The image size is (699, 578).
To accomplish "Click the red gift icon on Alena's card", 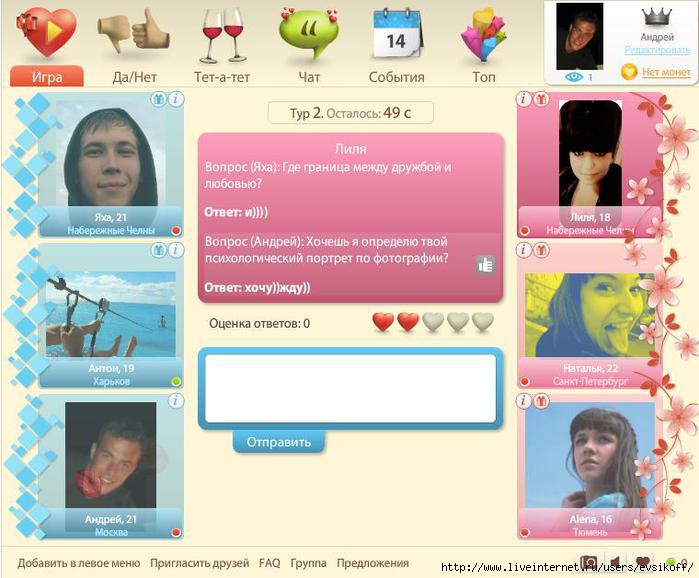I will (541, 401).
